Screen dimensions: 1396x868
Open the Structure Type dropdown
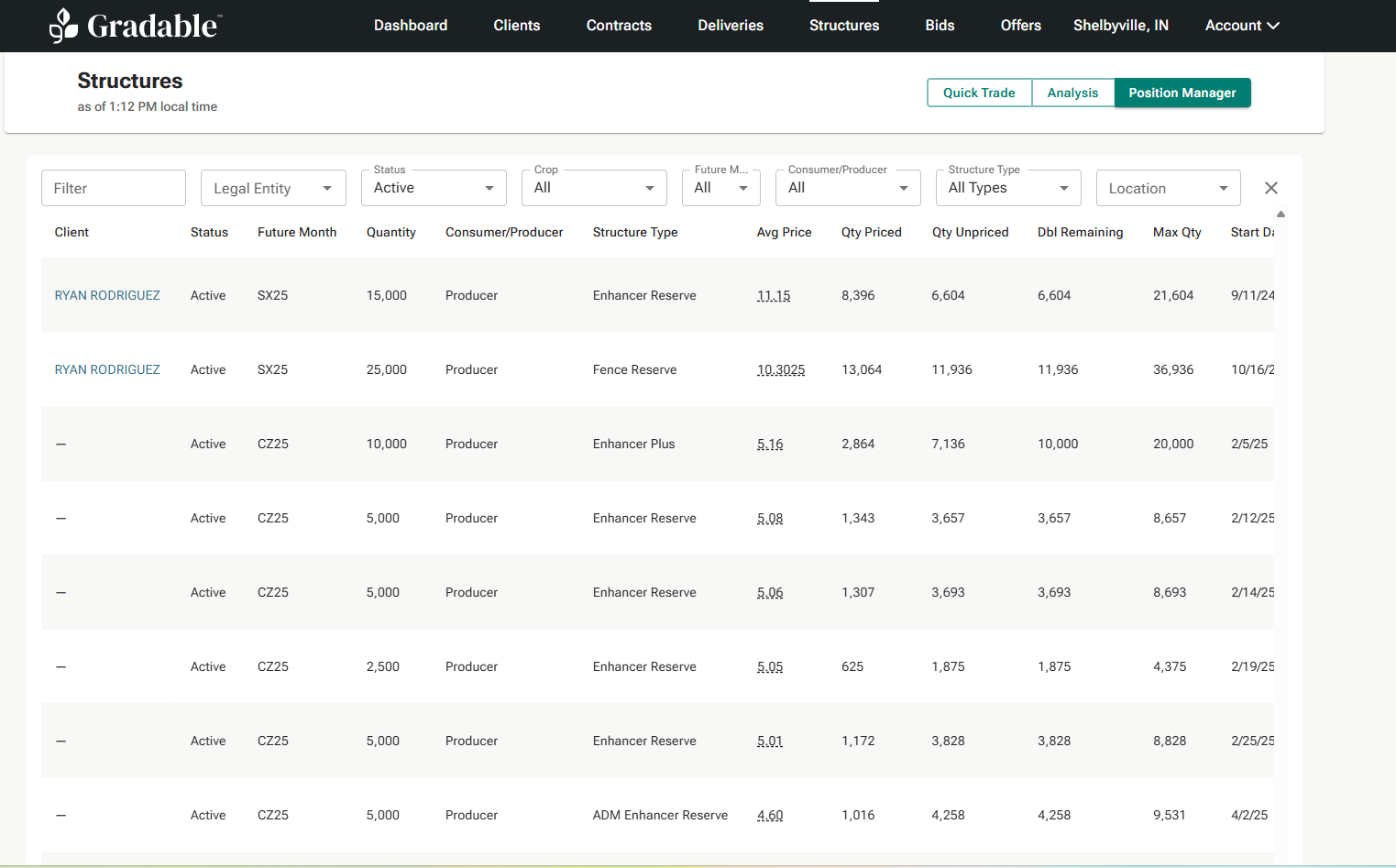1008,188
